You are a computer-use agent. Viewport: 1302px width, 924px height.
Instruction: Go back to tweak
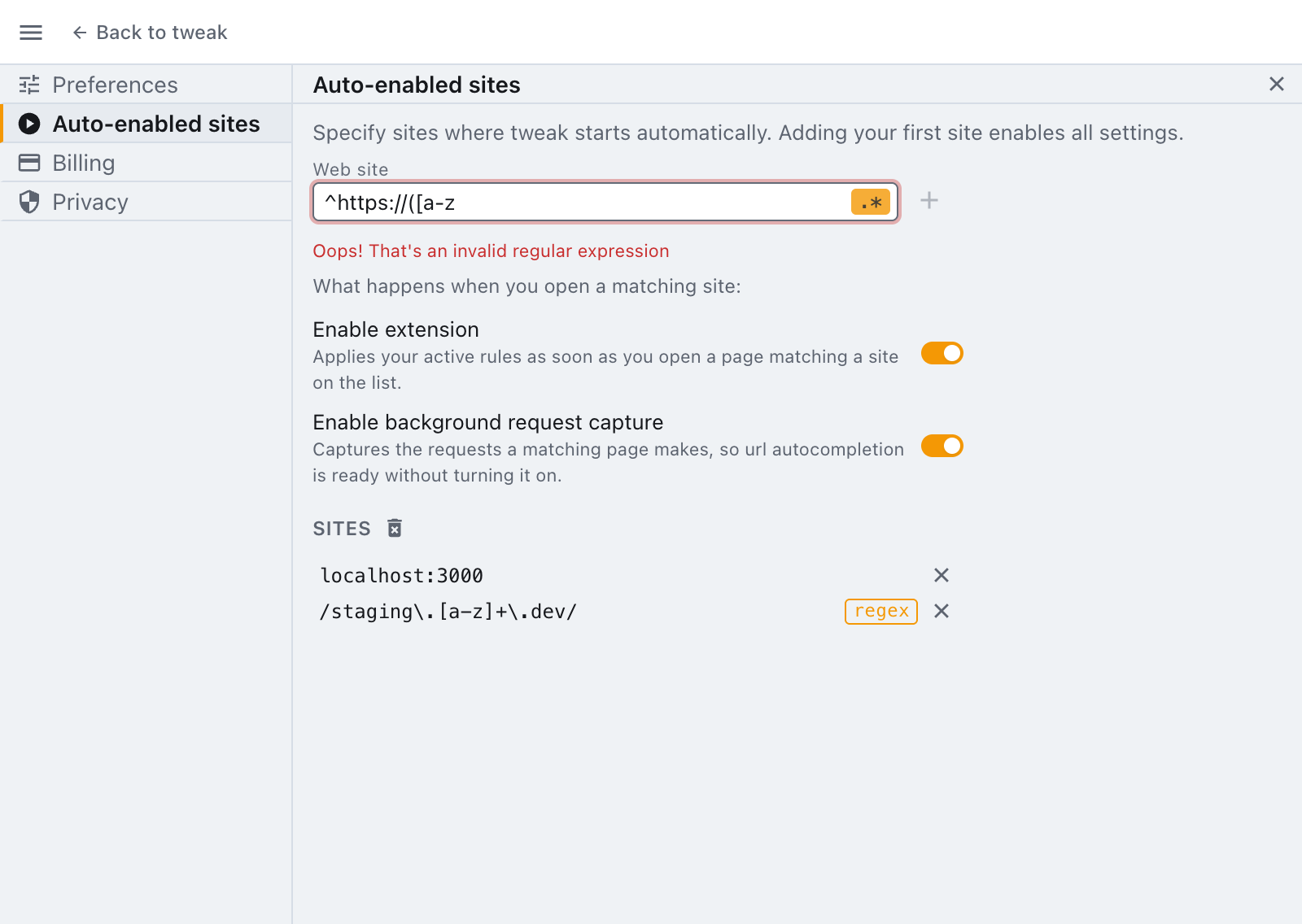click(x=150, y=33)
